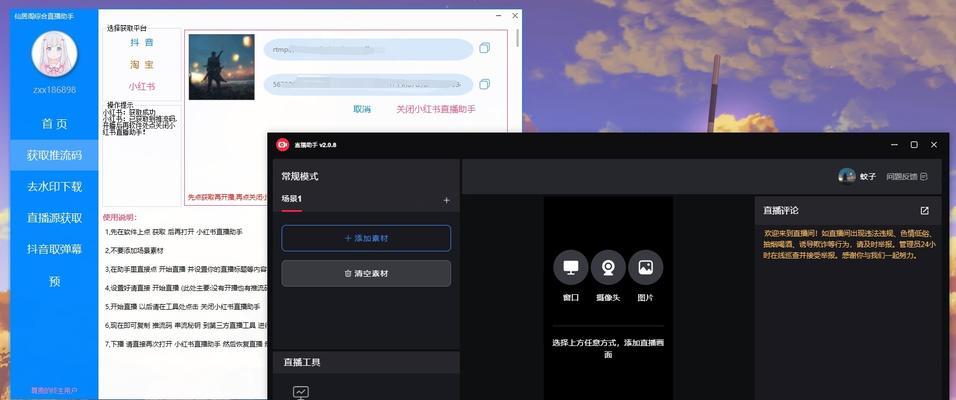Open the 问题反馈 feedback link
The image size is (956, 400).
(x=907, y=177)
